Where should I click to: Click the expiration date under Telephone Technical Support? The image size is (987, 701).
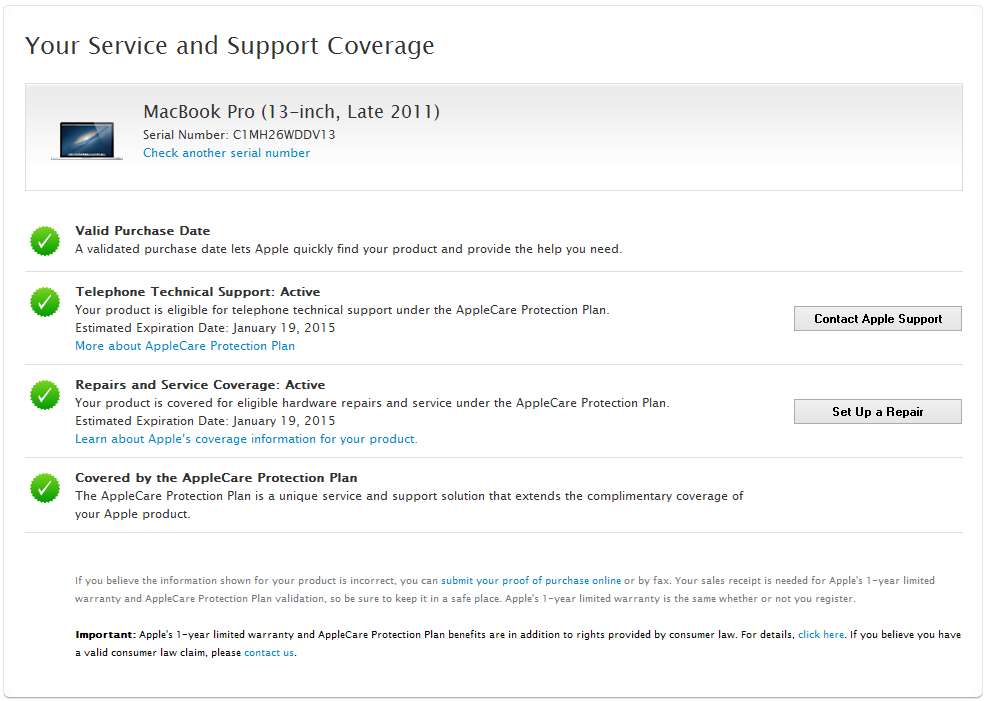click(x=284, y=328)
